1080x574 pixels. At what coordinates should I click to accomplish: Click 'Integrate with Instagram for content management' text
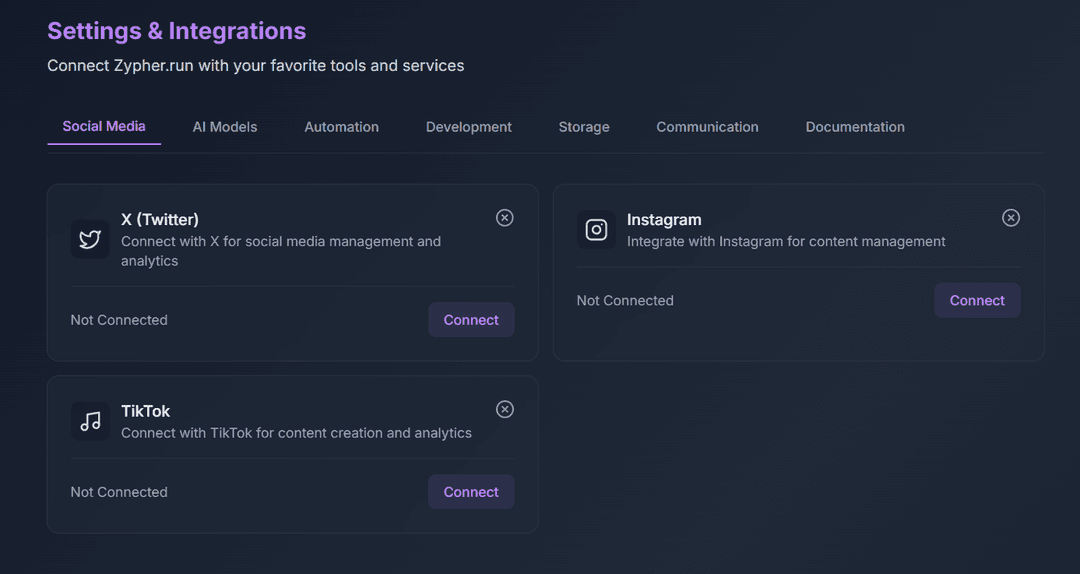(786, 242)
